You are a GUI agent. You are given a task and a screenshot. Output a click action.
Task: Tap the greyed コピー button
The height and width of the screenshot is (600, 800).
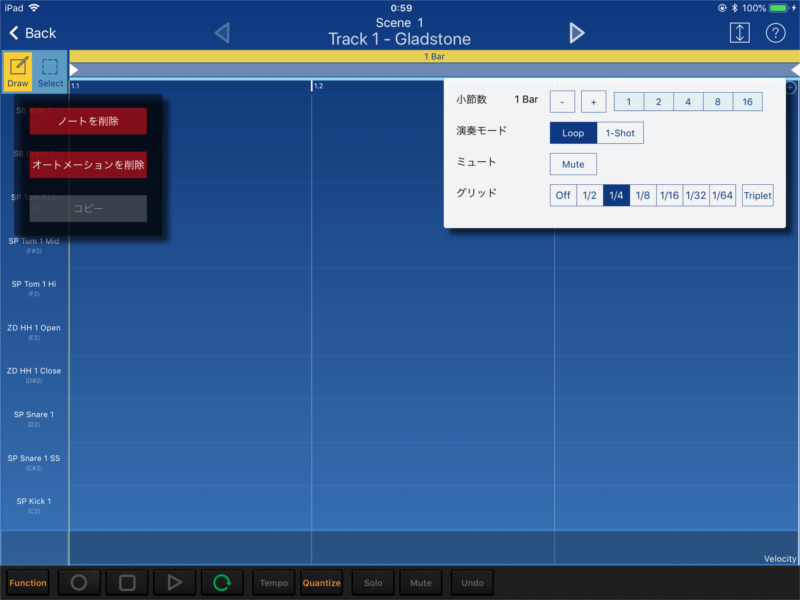click(x=88, y=208)
